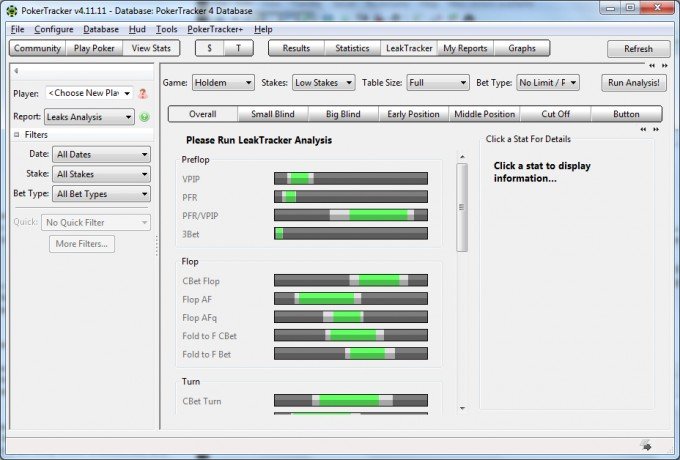Open the Game dropdown showing Holdem
This screenshot has width=680, height=460.
[x=223, y=83]
